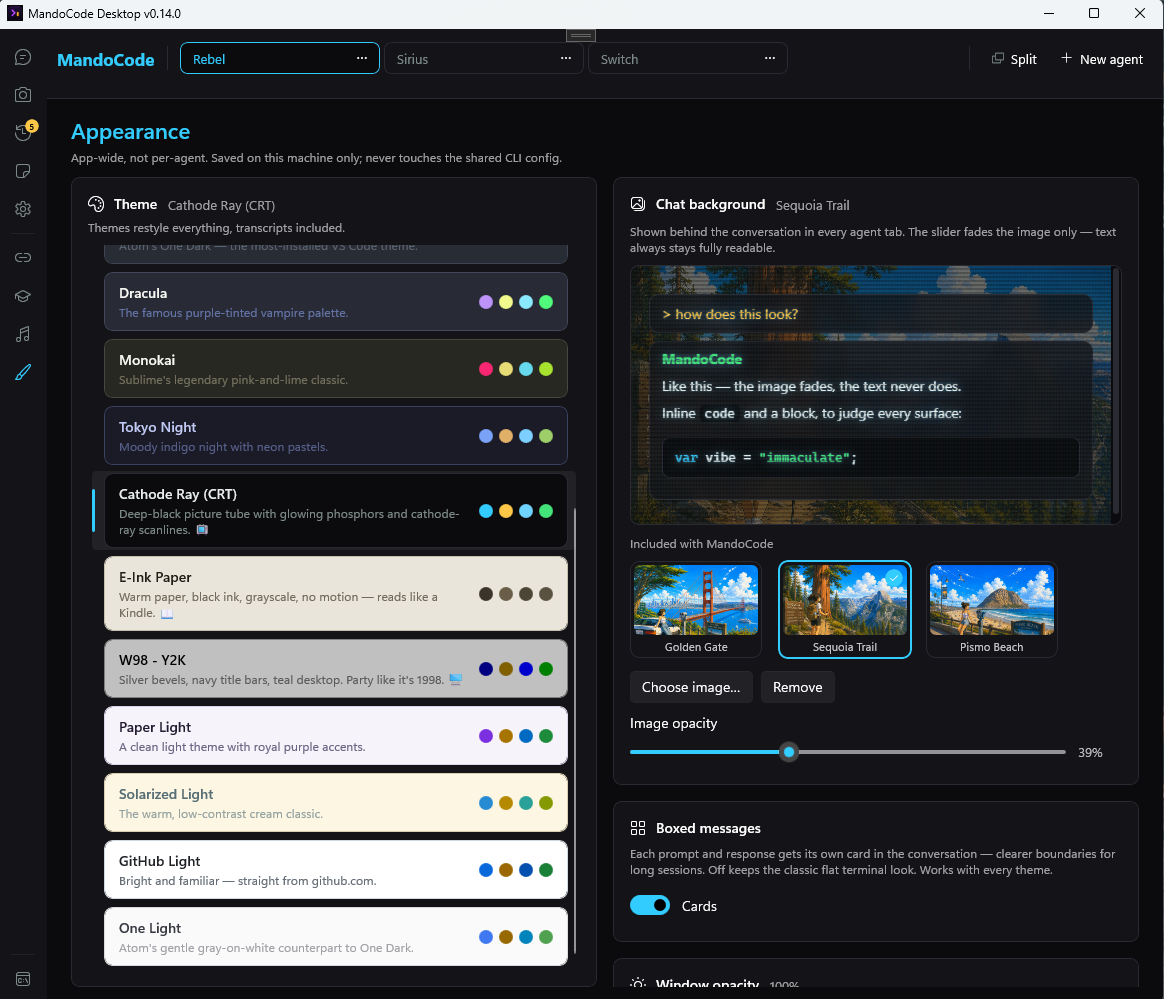Screen dimensions: 1164x999
Task: Click the Remove background button
Action: click(x=797, y=687)
